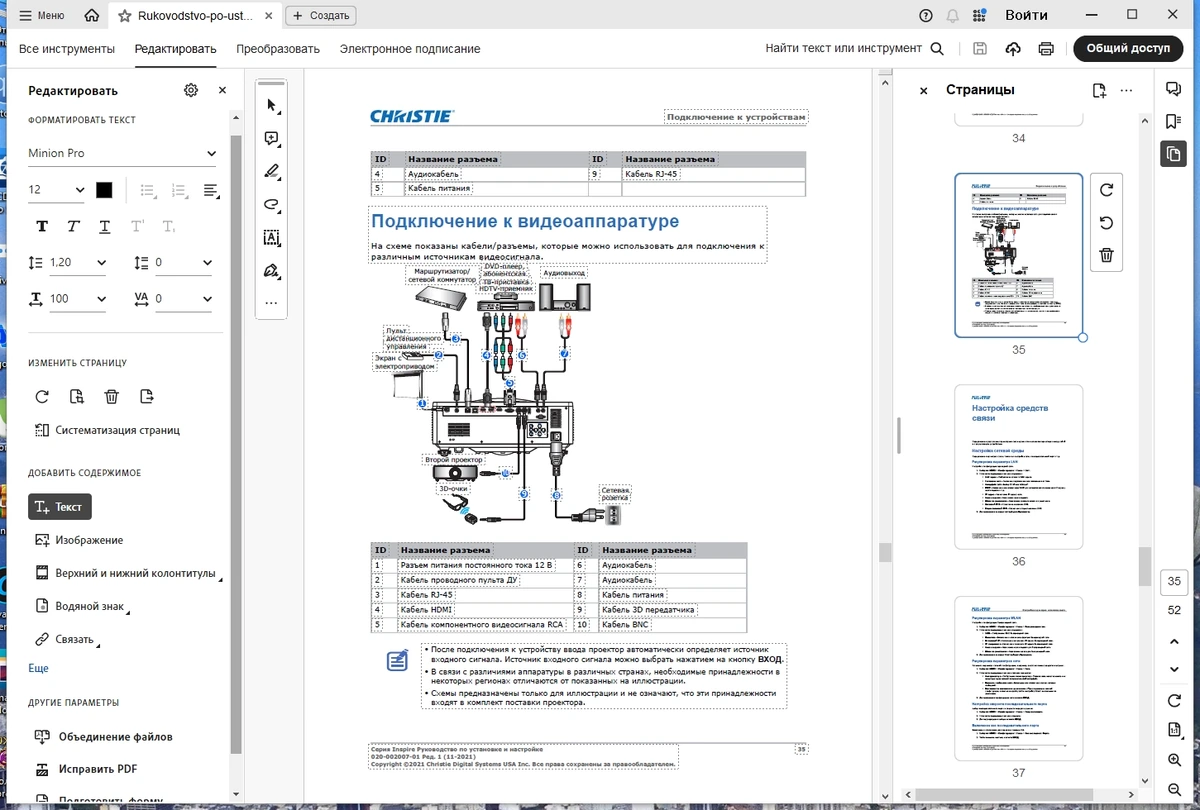Viewport: 1200px width, 810px height.
Task: Click the cloud upload icon
Action: pos(1013,48)
